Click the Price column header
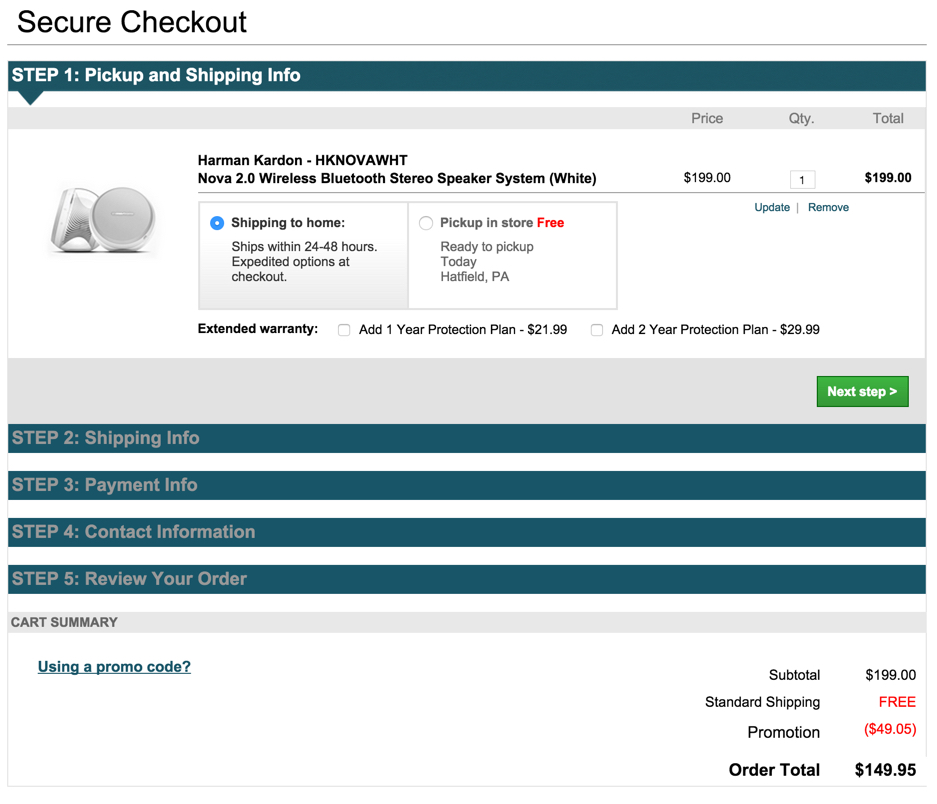The width and height of the screenshot is (937, 804). pyautogui.click(x=707, y=118)
